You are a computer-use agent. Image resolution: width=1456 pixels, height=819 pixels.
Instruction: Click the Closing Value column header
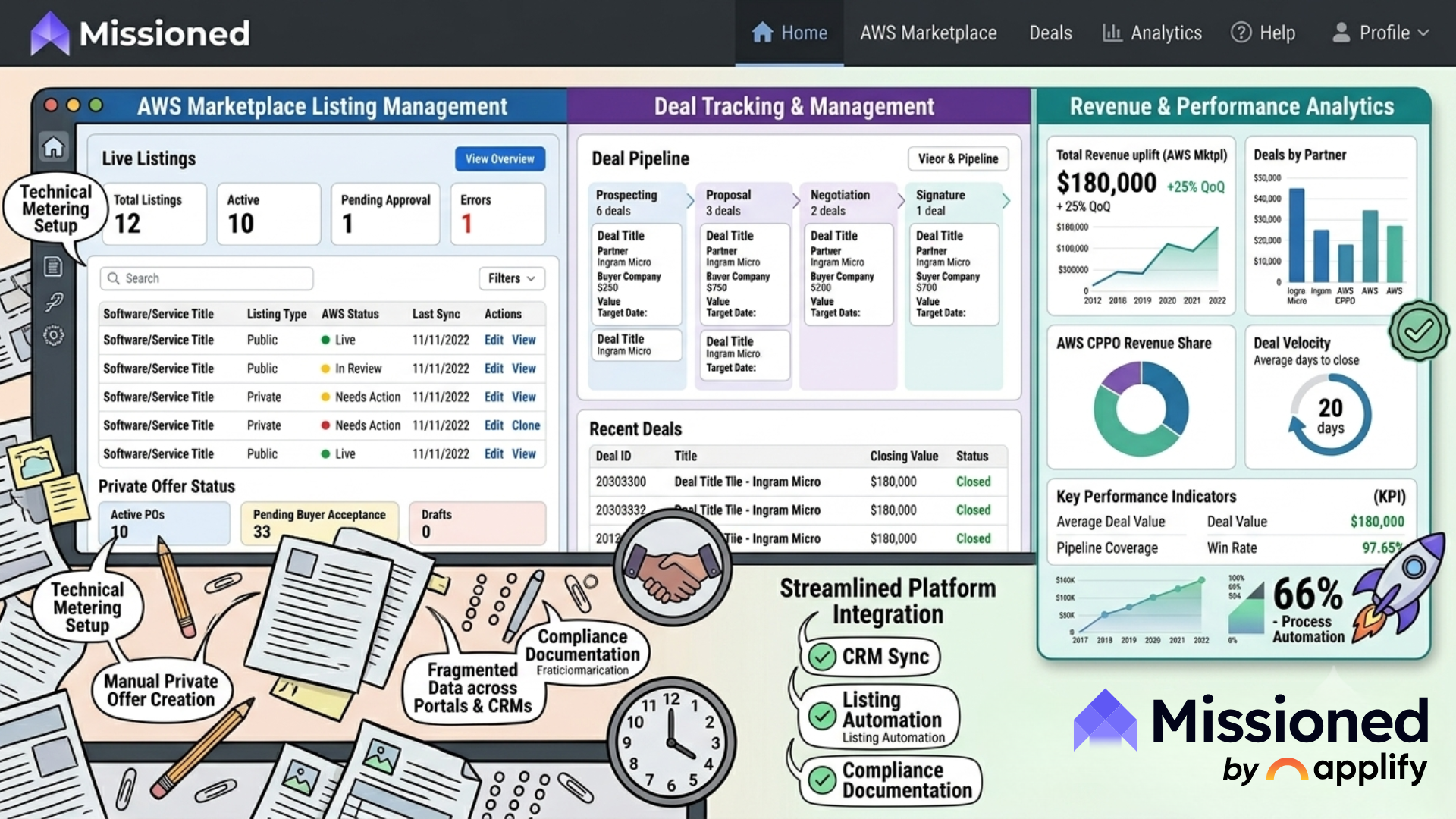(x=904, y=456)
